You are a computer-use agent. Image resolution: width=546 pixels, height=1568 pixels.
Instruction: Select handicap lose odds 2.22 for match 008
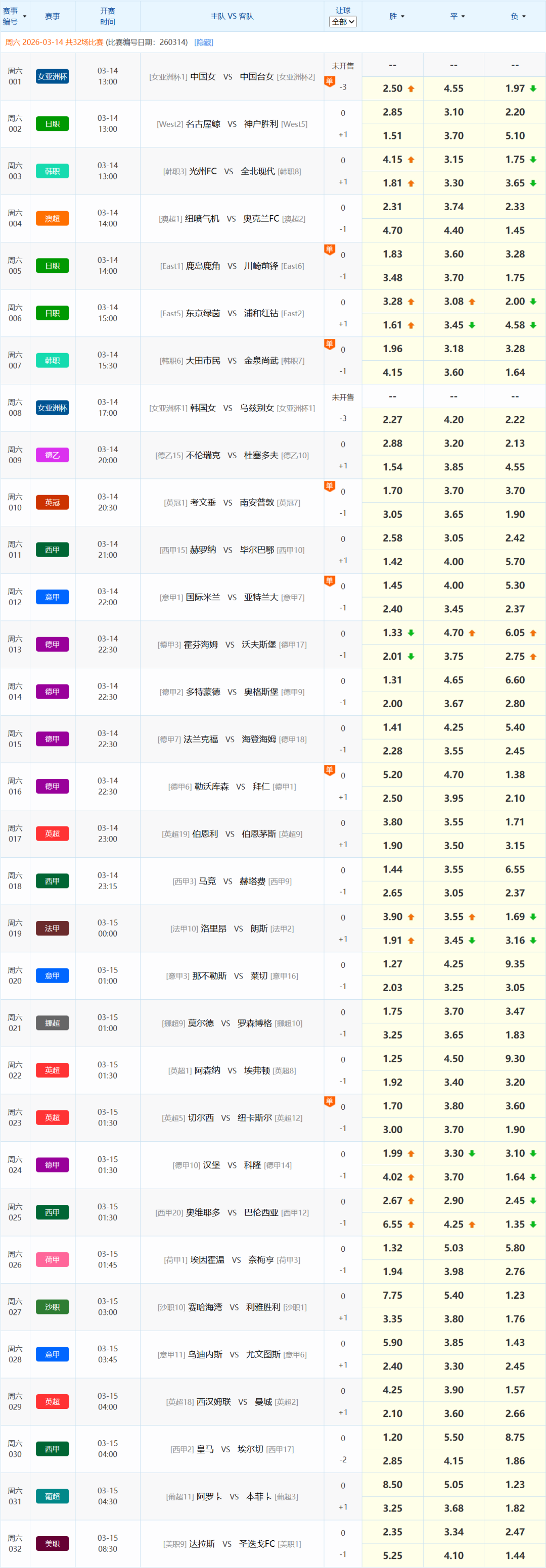[x=515, y=420]
